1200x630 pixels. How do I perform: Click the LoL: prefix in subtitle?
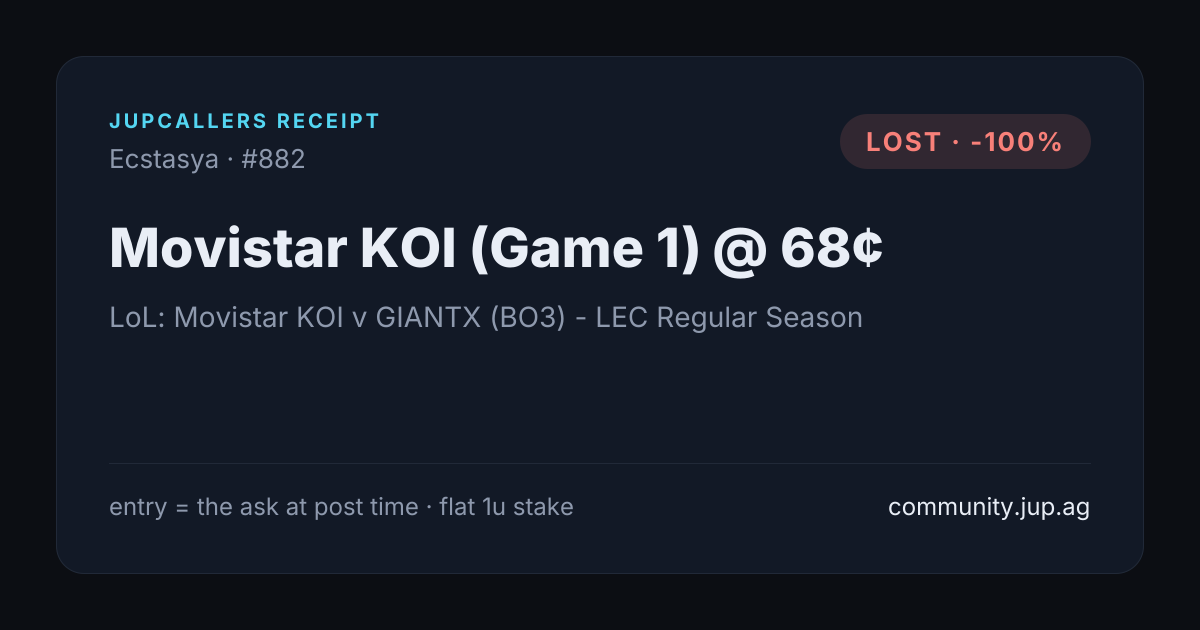coord(137,318)
